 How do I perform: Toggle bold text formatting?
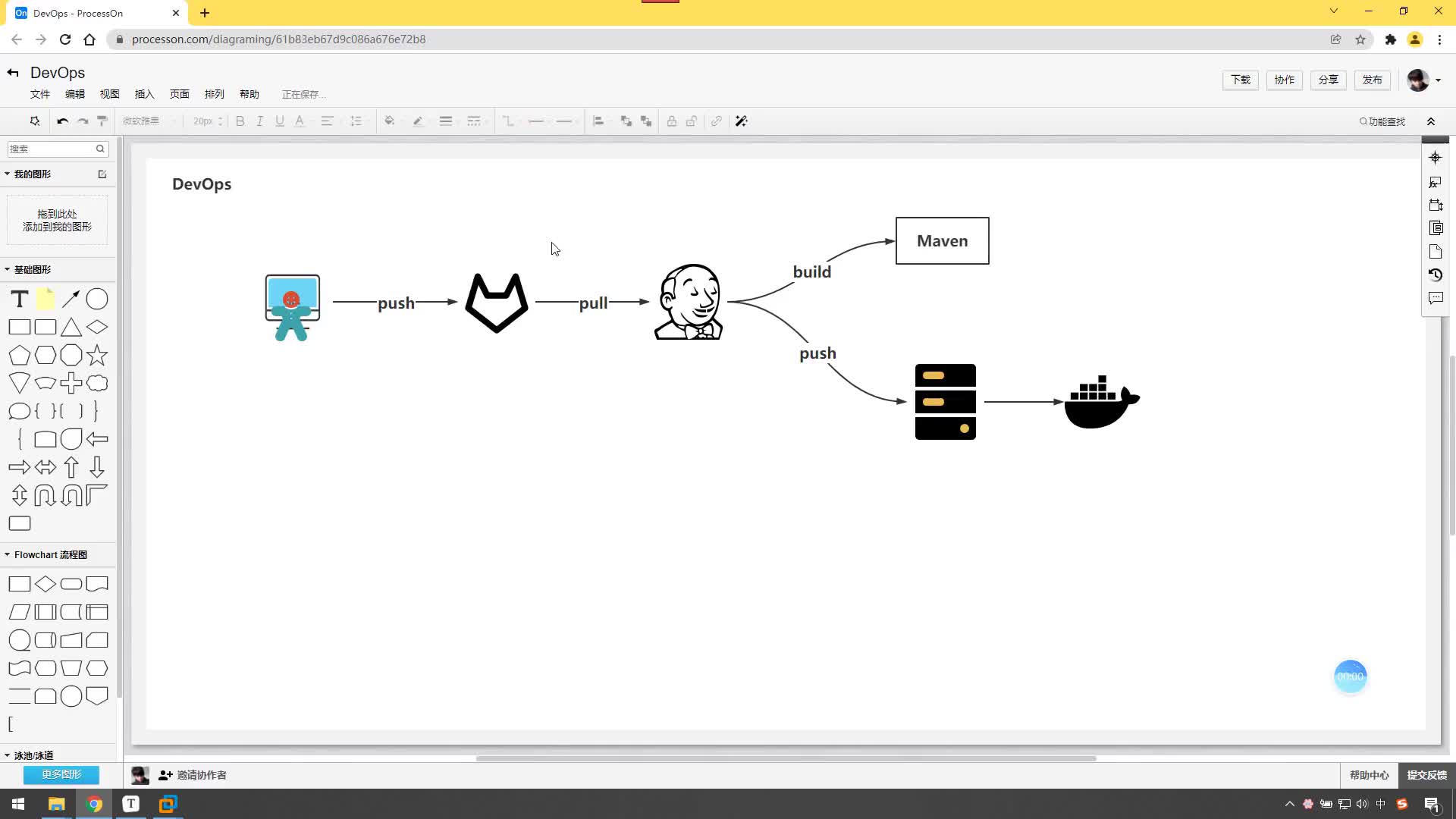point(240,121)
